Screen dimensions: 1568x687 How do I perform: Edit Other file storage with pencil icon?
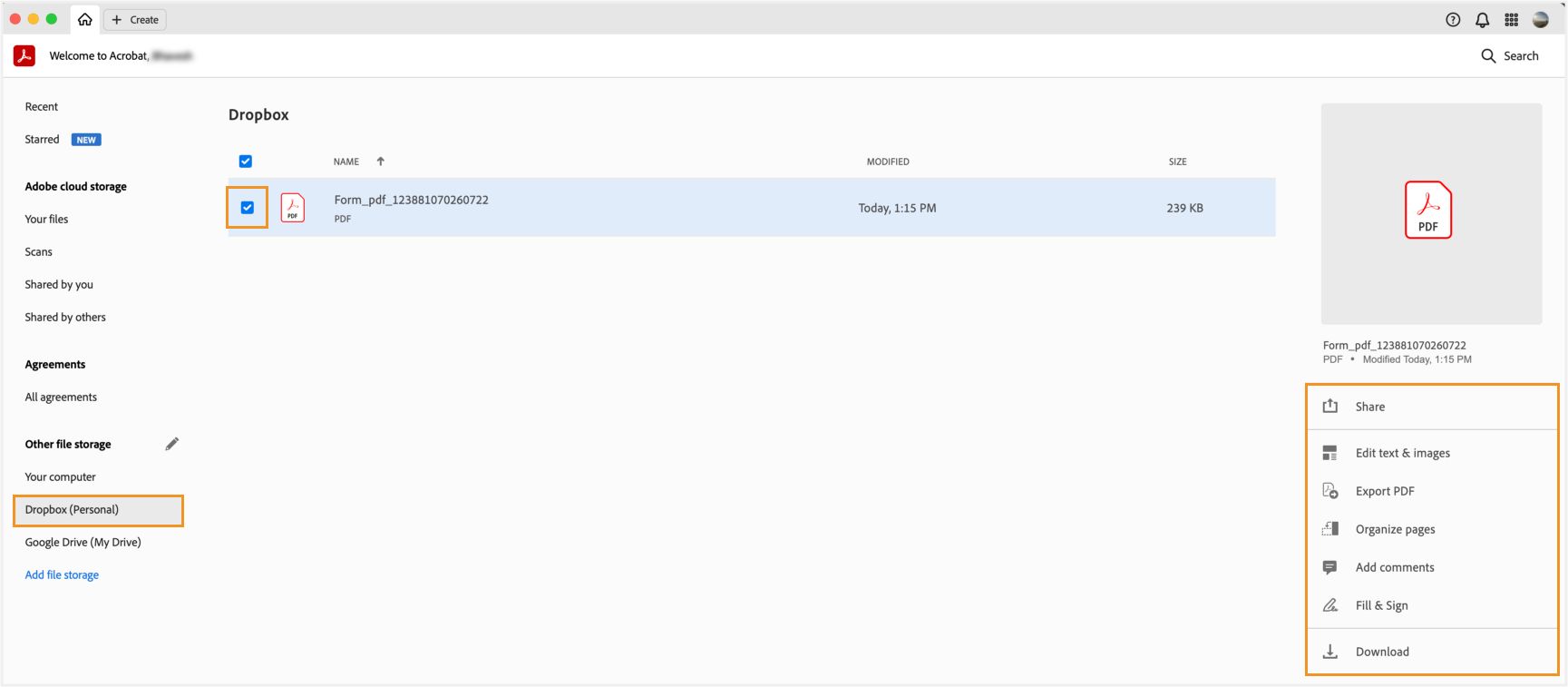[x=172, y=444]
